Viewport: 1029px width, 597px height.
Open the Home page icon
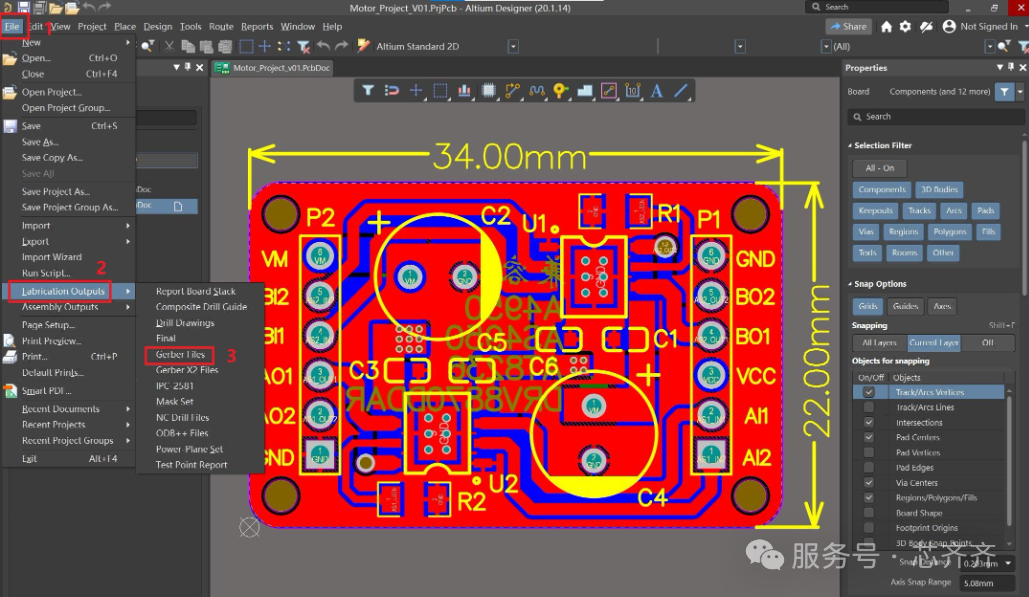[886, 27]
